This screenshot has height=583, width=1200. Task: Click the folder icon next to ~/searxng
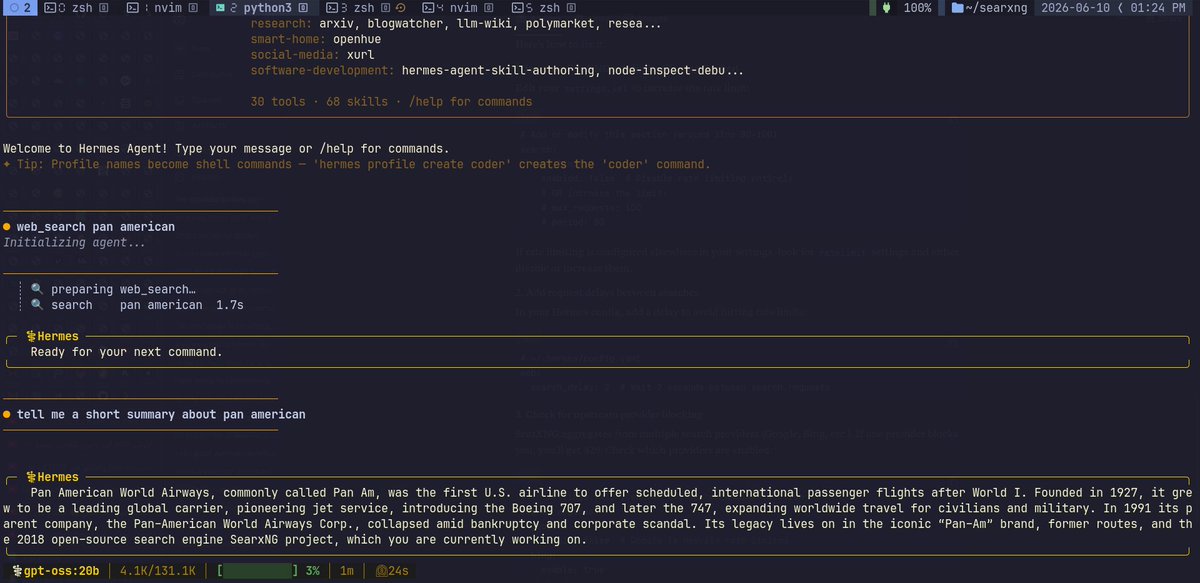click(958, 7)
